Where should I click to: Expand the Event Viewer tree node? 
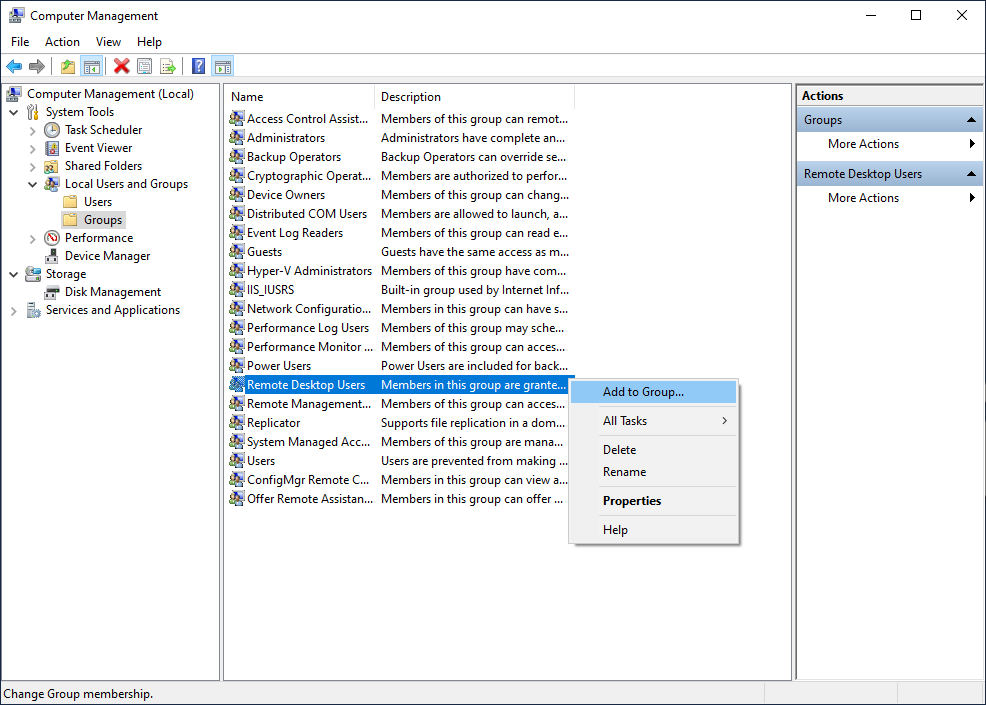point(33,149)
